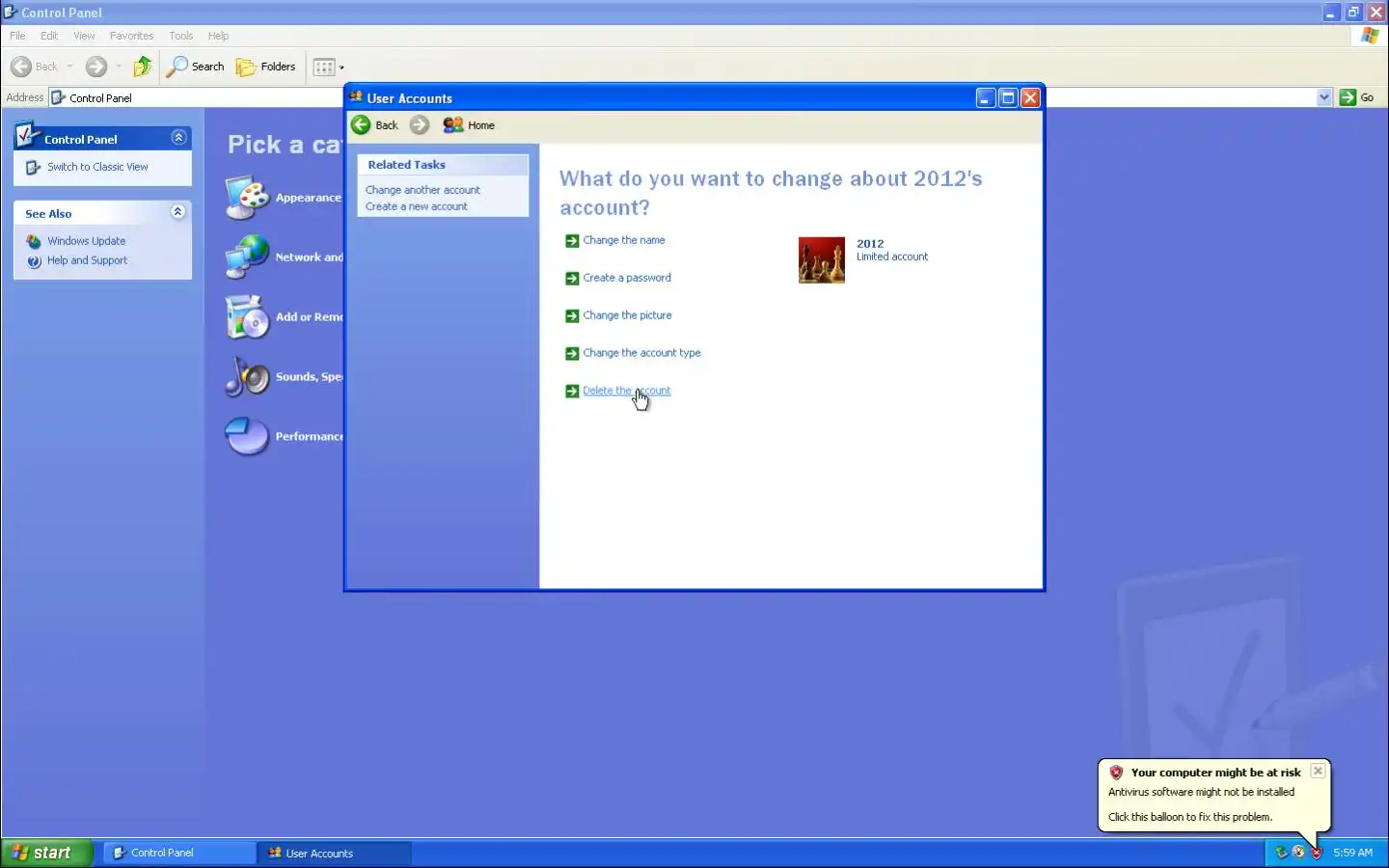
Task: Click Control Panel Forward toolbar button
Action: point(95,67)
